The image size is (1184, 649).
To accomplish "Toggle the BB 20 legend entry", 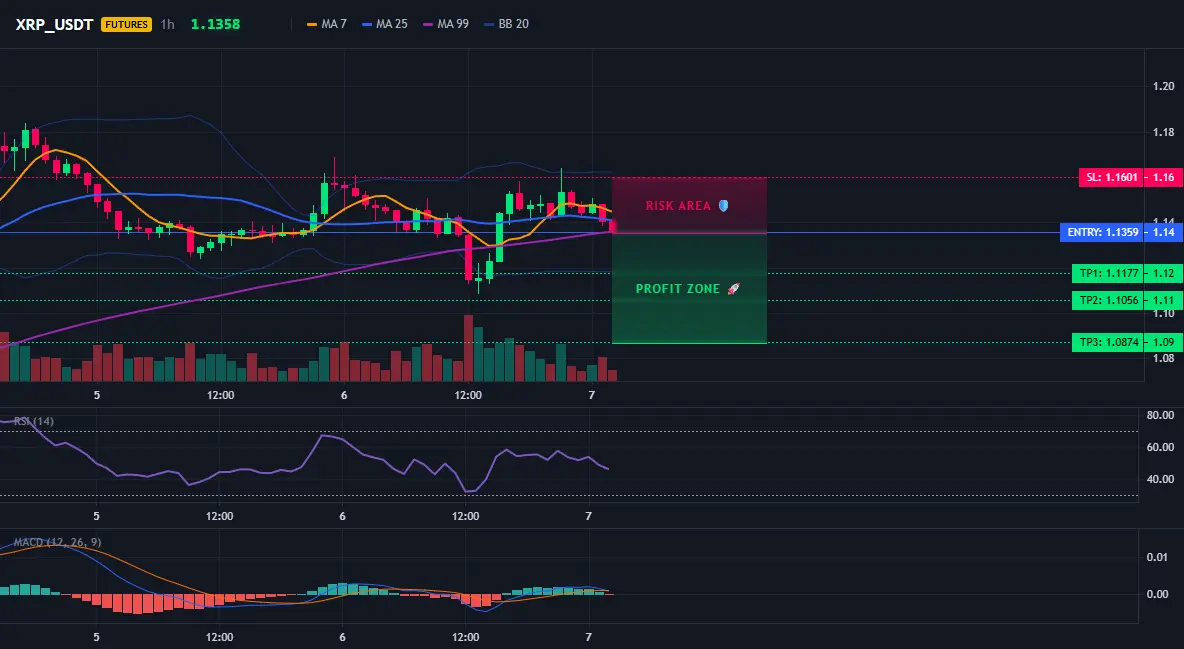I will 506,24.
